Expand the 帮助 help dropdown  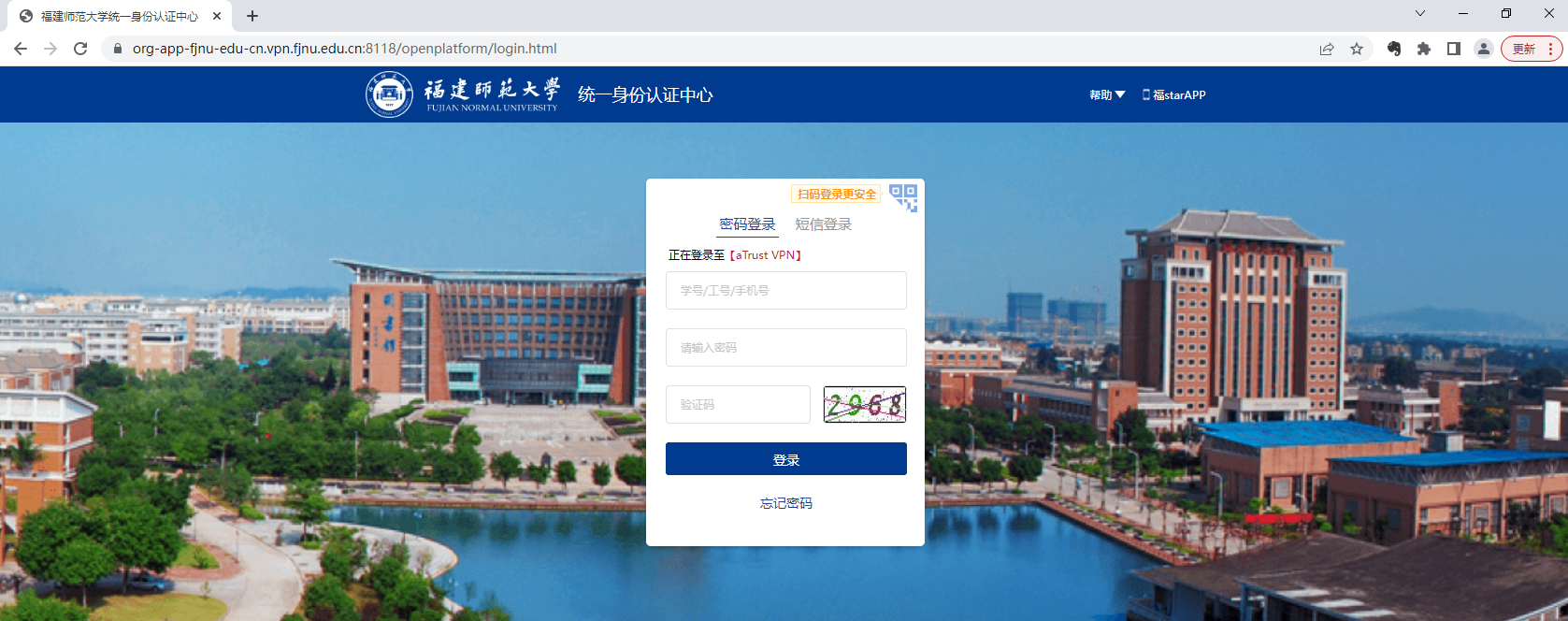[1107, 94]
